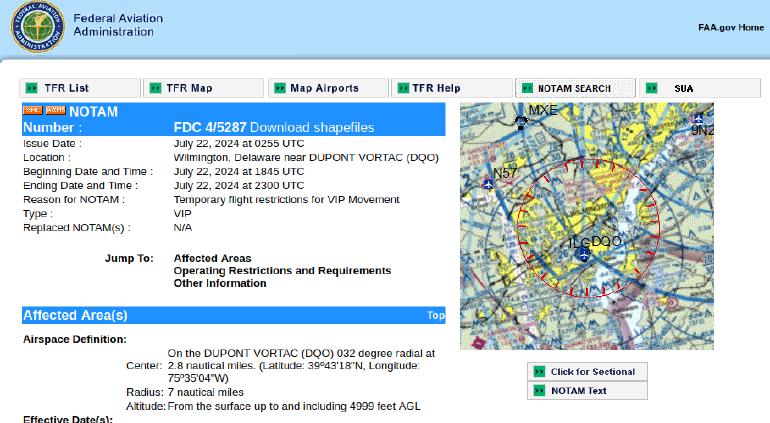The image size is (770, 423).
Task: Click the Download shapefiles link
Action: [312, 128]
